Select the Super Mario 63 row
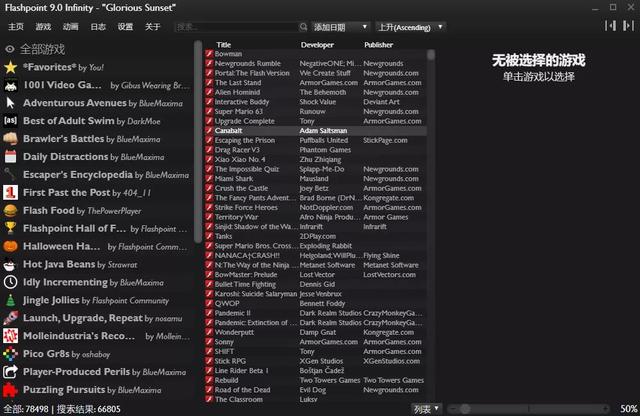 click(316, 111)
